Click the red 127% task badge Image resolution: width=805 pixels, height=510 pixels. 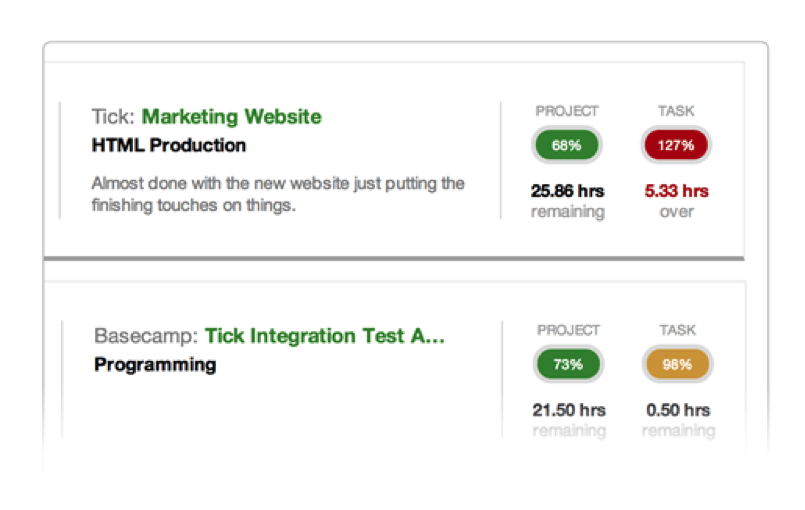coord(676,145)
